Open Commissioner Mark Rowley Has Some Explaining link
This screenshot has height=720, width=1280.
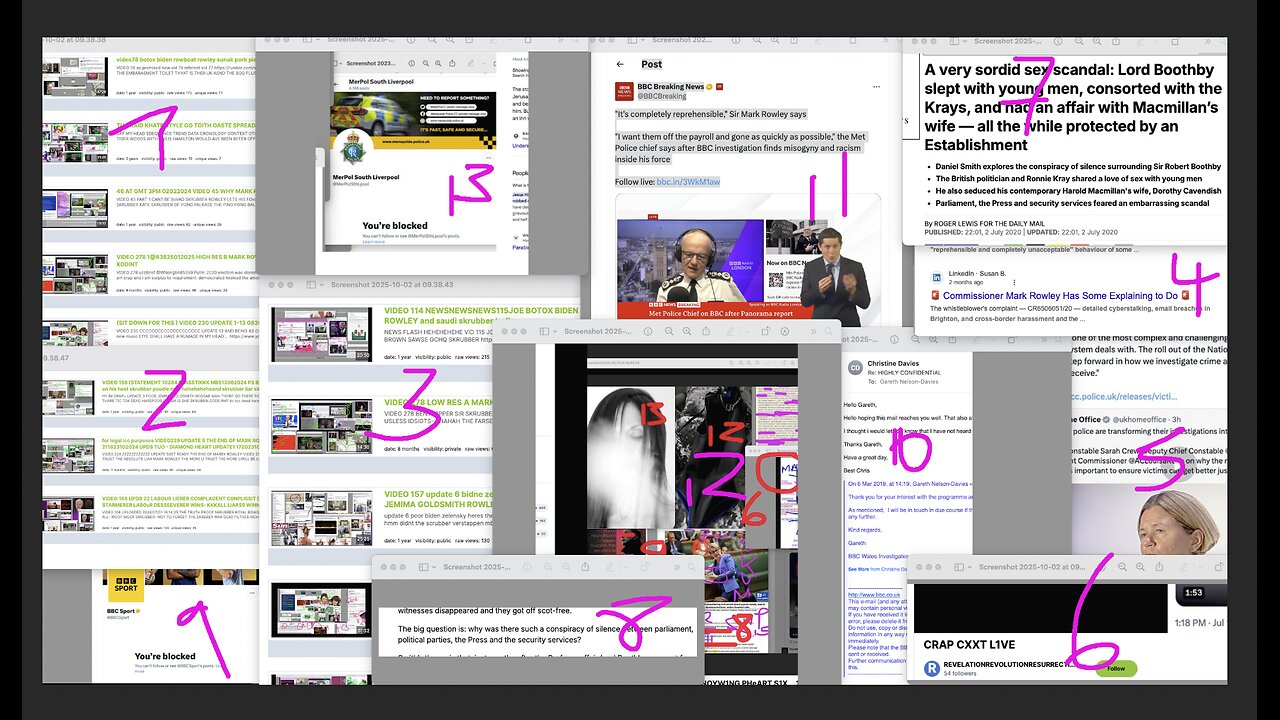[x=1060, y=296]
